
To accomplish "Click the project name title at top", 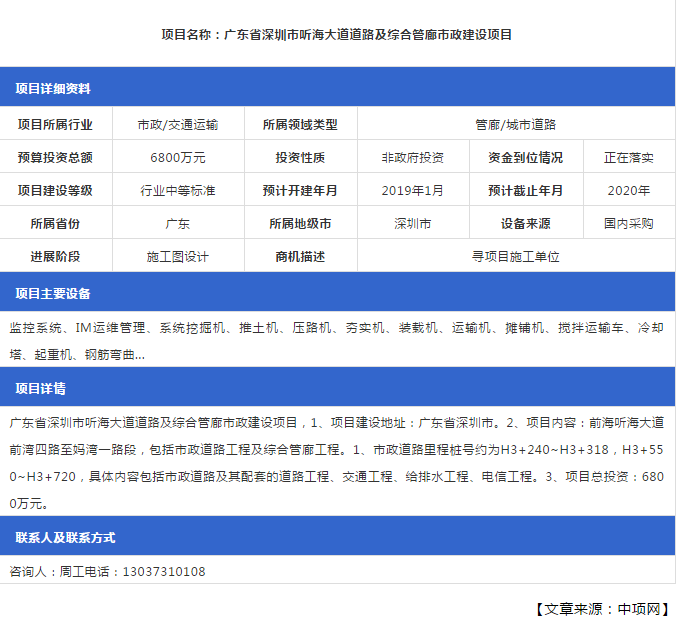I will tap(337, 34).
